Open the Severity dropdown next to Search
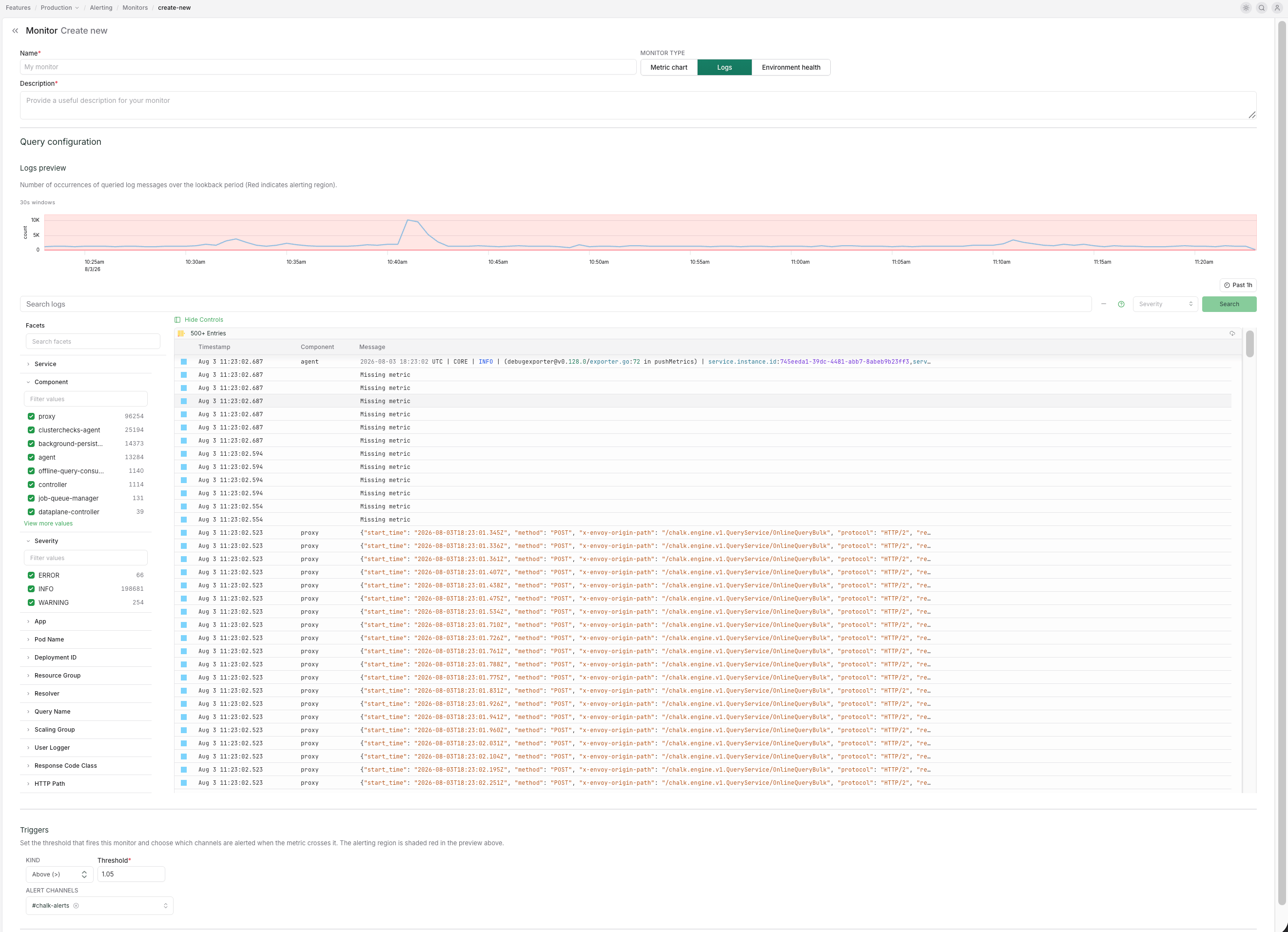This screenshot has height=932, width=1288. tap(1165, 305)
